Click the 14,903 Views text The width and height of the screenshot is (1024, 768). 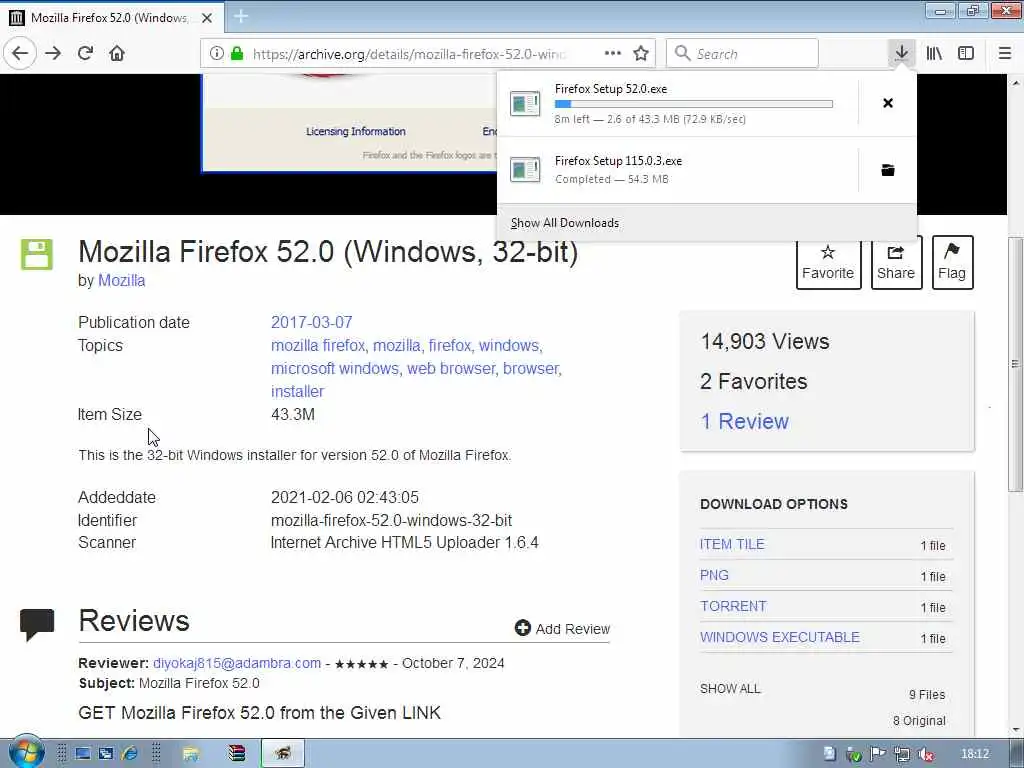point(765,341)
